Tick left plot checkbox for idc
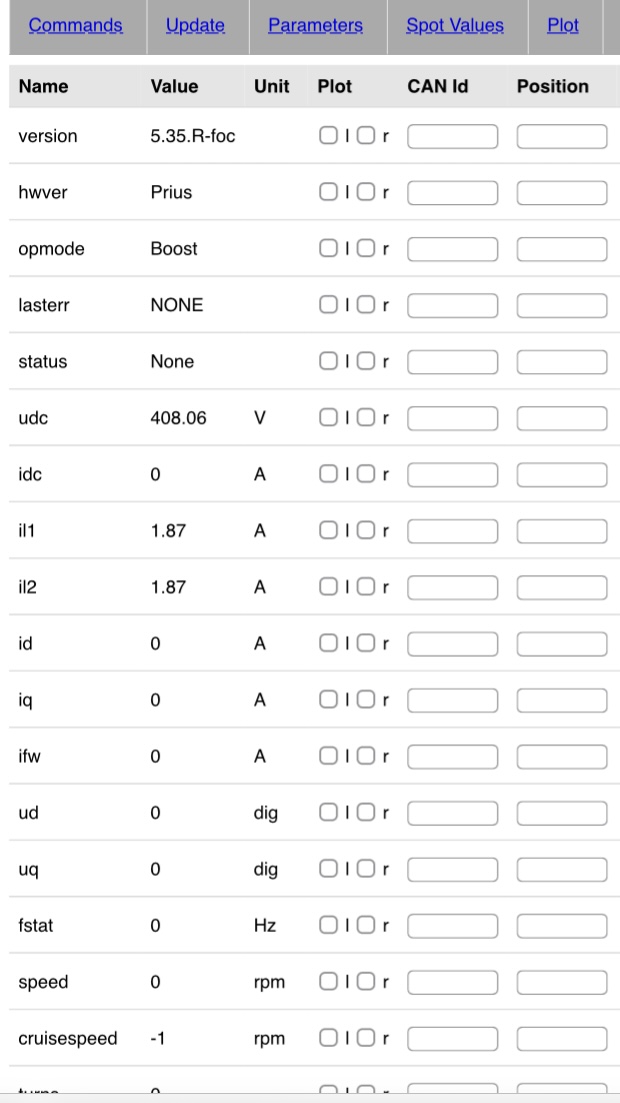 [x=328, y=474]
